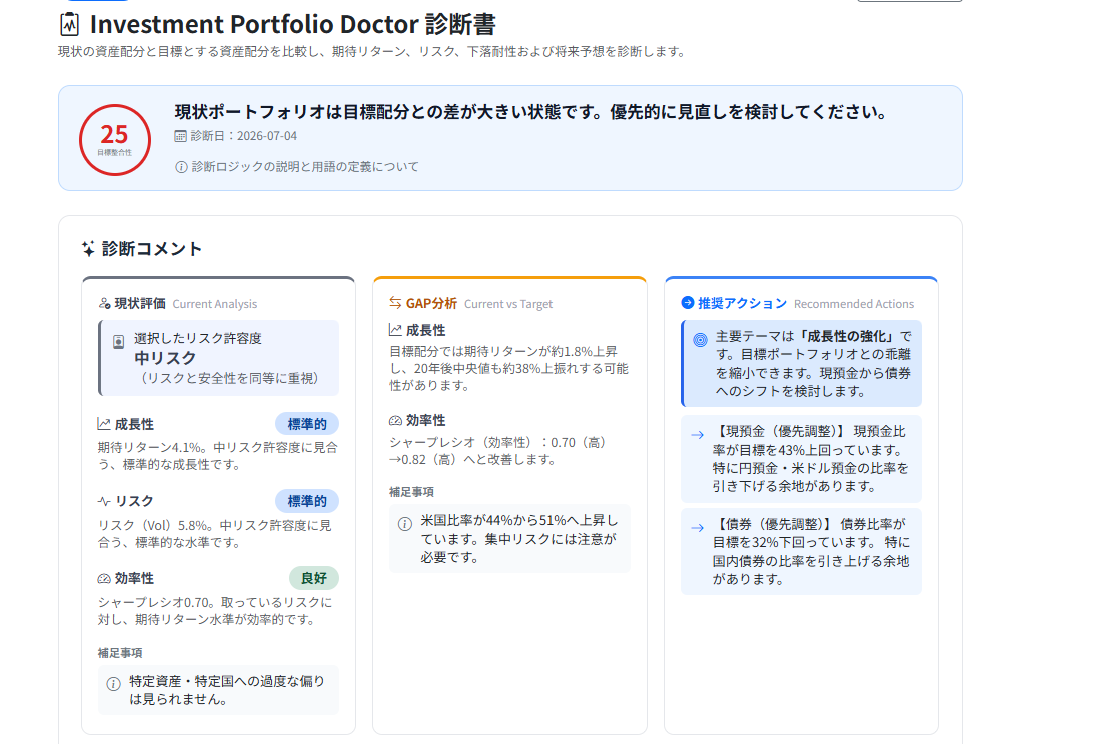This screenshot has width=1096, height=744.
Task: Click the gauge icon beside 効率性 in 現状評価
Action: pyautogui.click(x=104, y=578)
